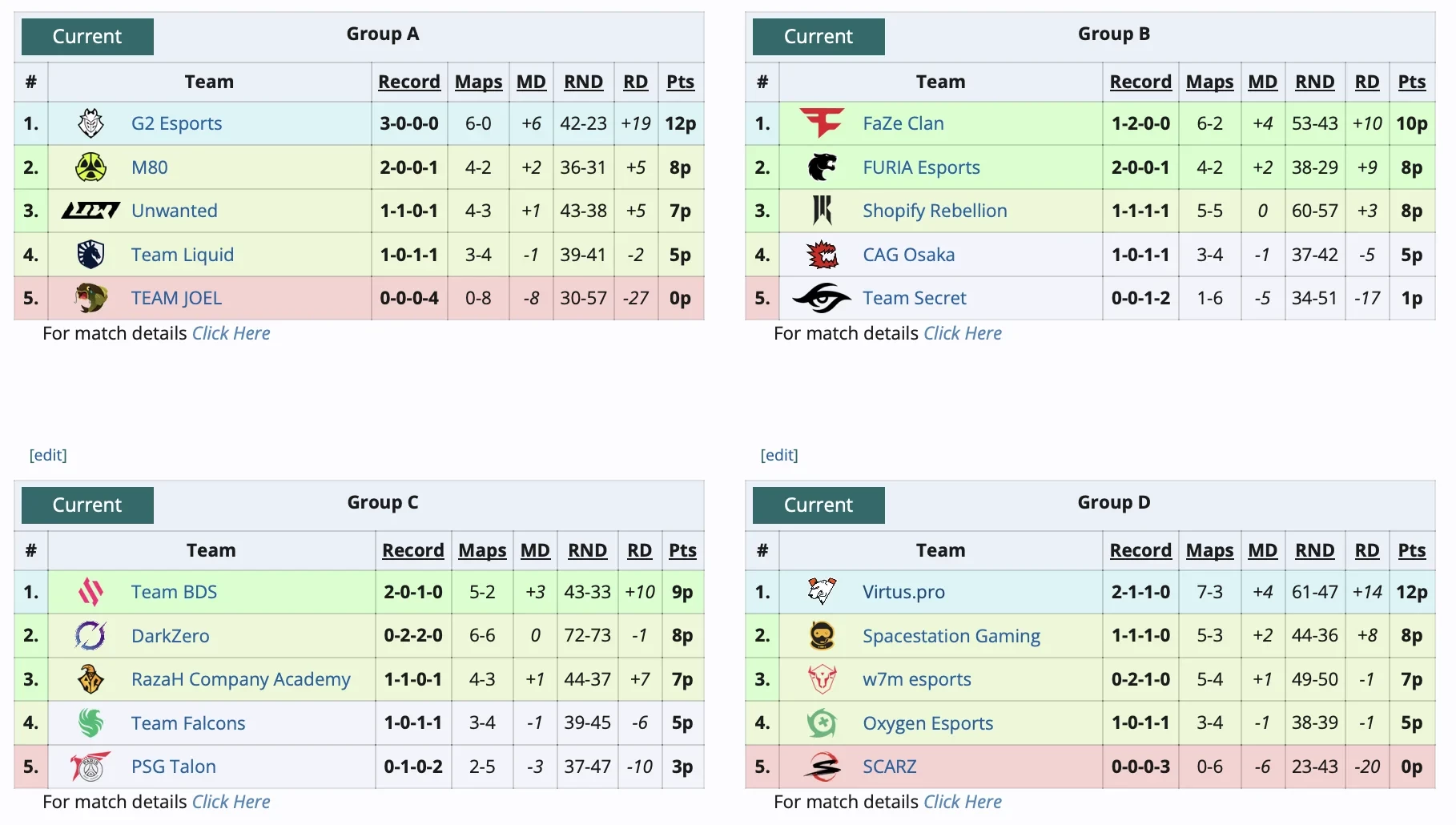This screenshot has width=1456, height=825.
Task: Open the Shopify Rebellion team page
Action: (x=935, y=211)
